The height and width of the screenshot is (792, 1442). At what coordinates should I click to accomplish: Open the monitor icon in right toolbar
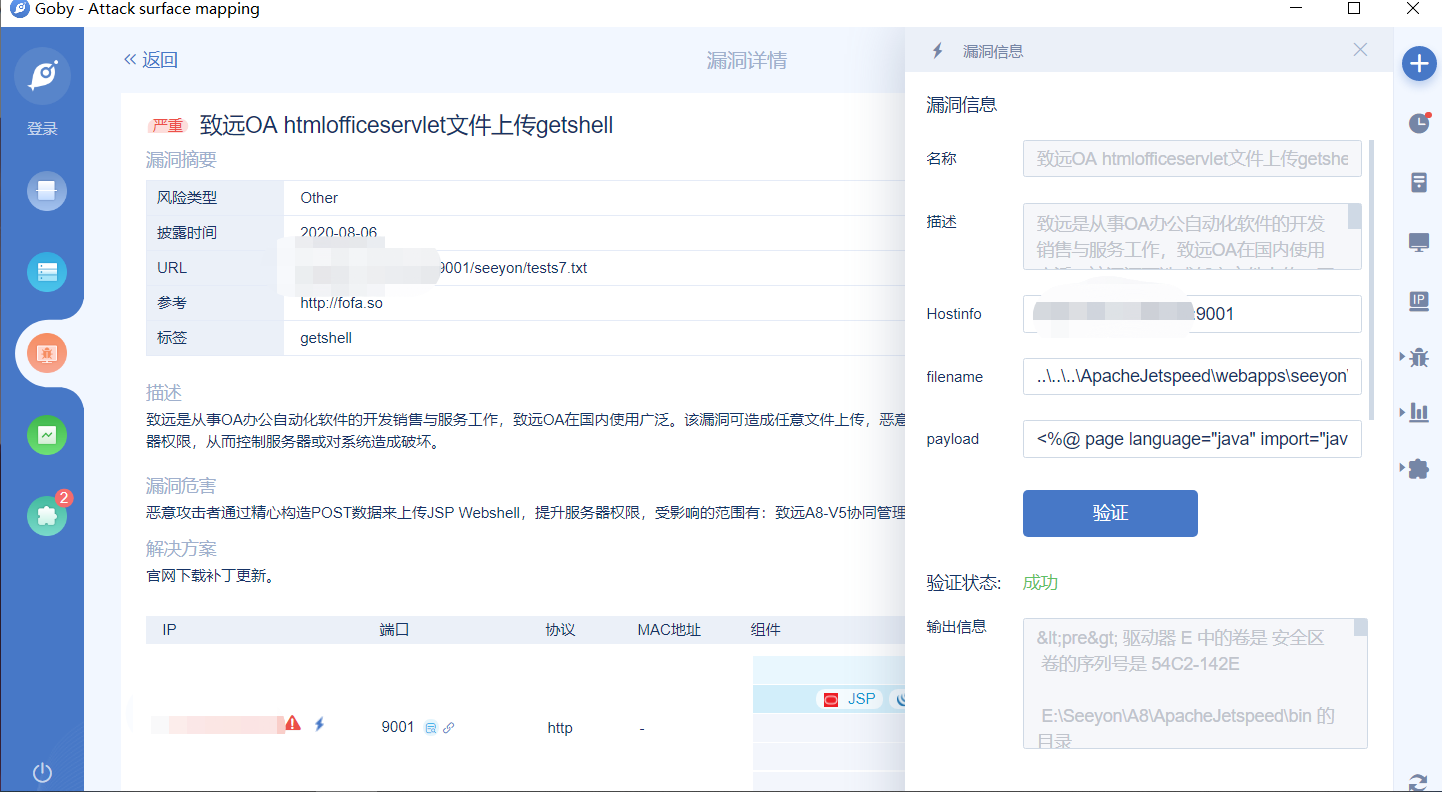[1418, 242]
